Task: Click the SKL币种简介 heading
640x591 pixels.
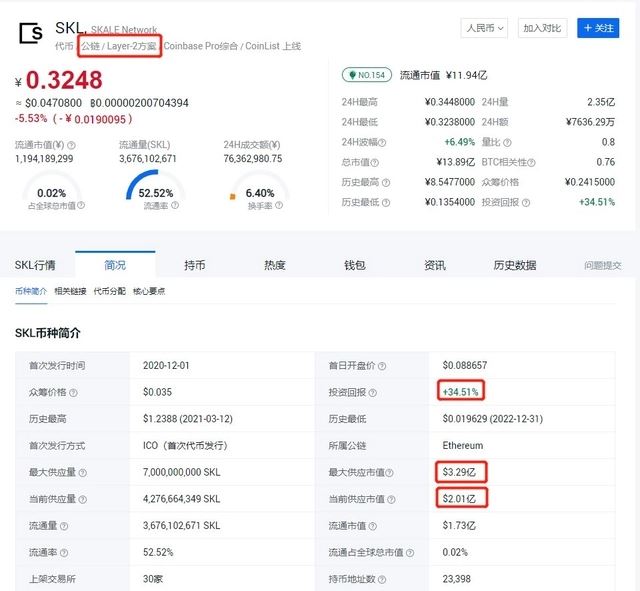Action: click(48, 333)
